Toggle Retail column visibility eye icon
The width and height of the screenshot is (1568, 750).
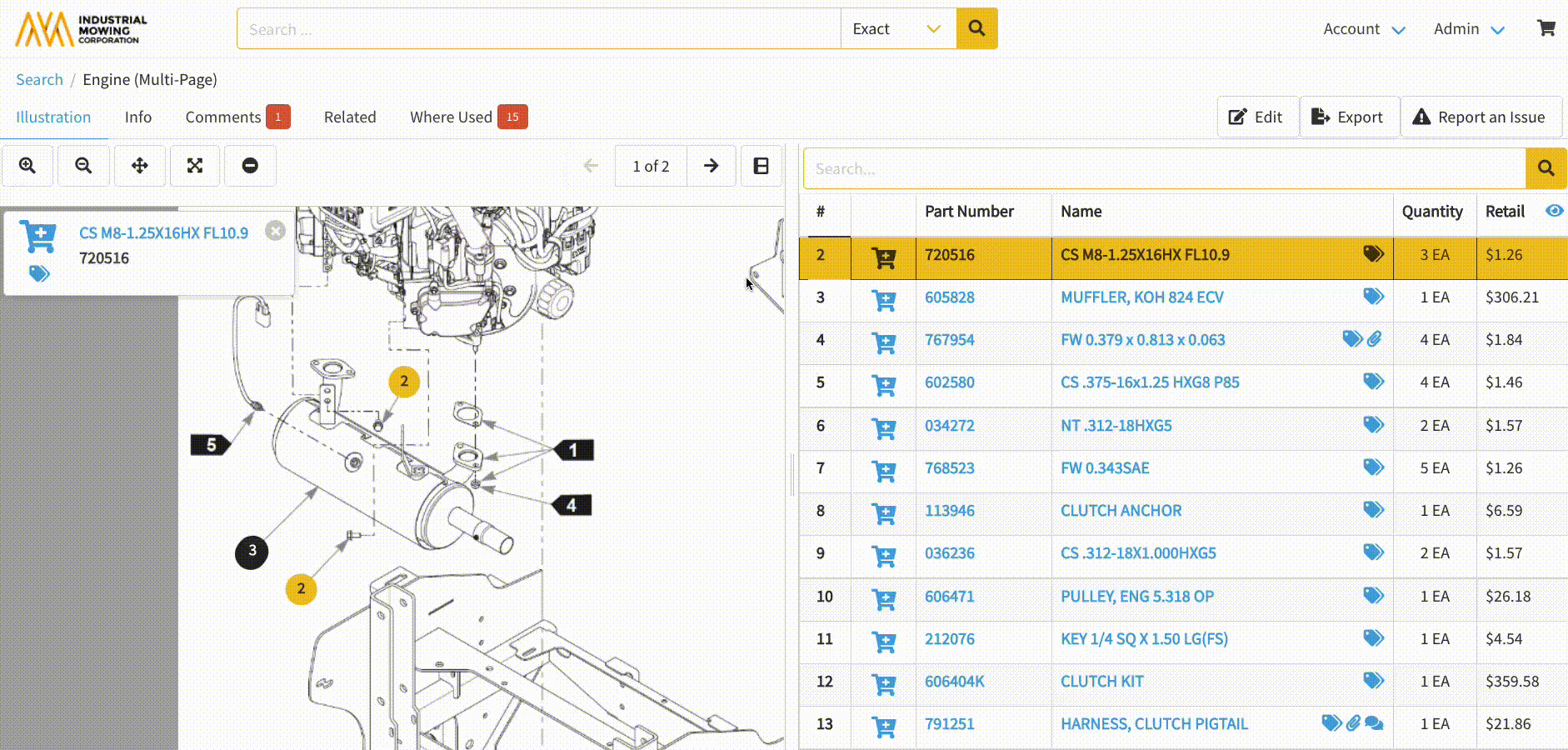(x=1554, y=211)
